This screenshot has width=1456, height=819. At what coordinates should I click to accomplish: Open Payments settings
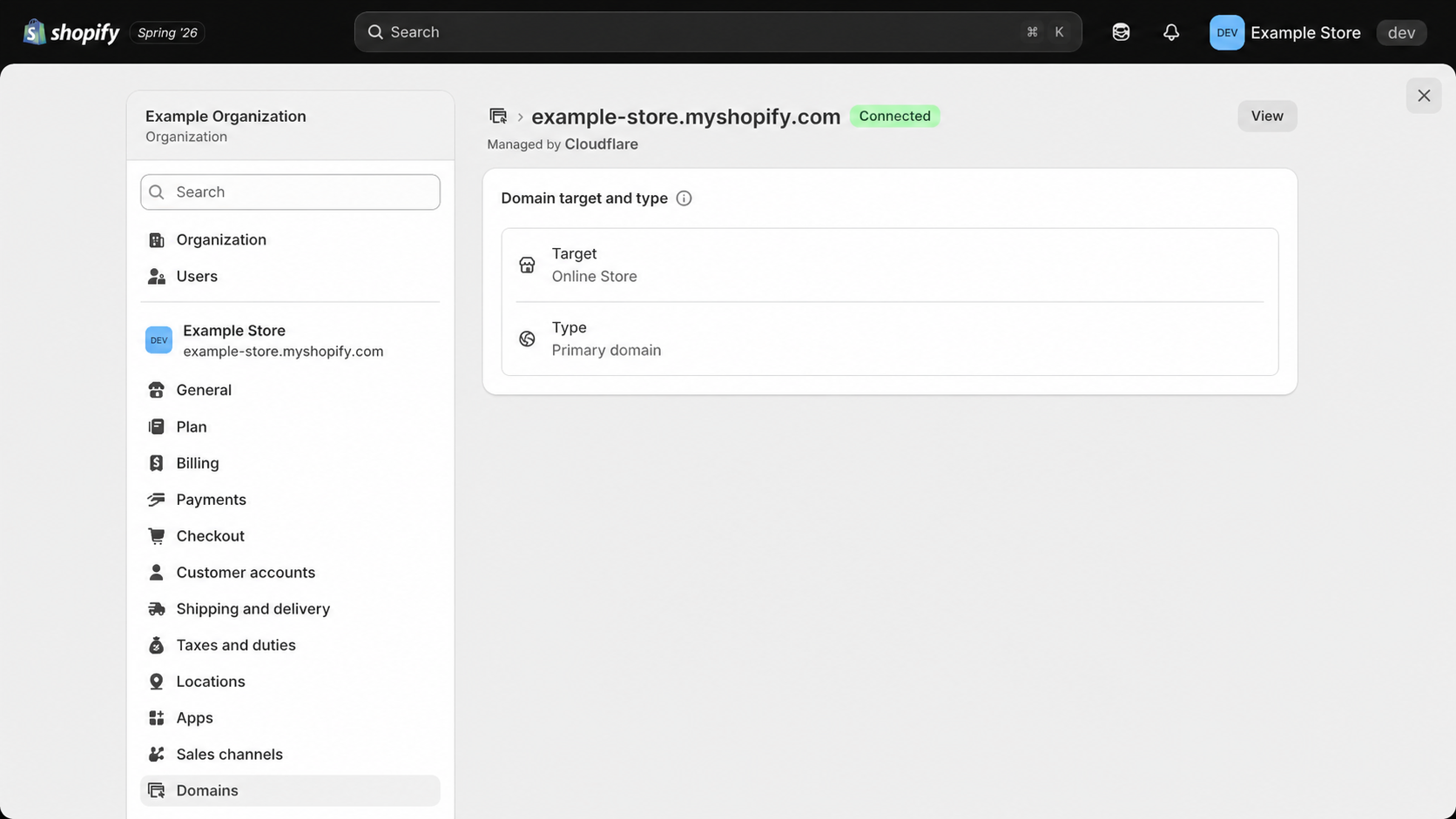290,500
